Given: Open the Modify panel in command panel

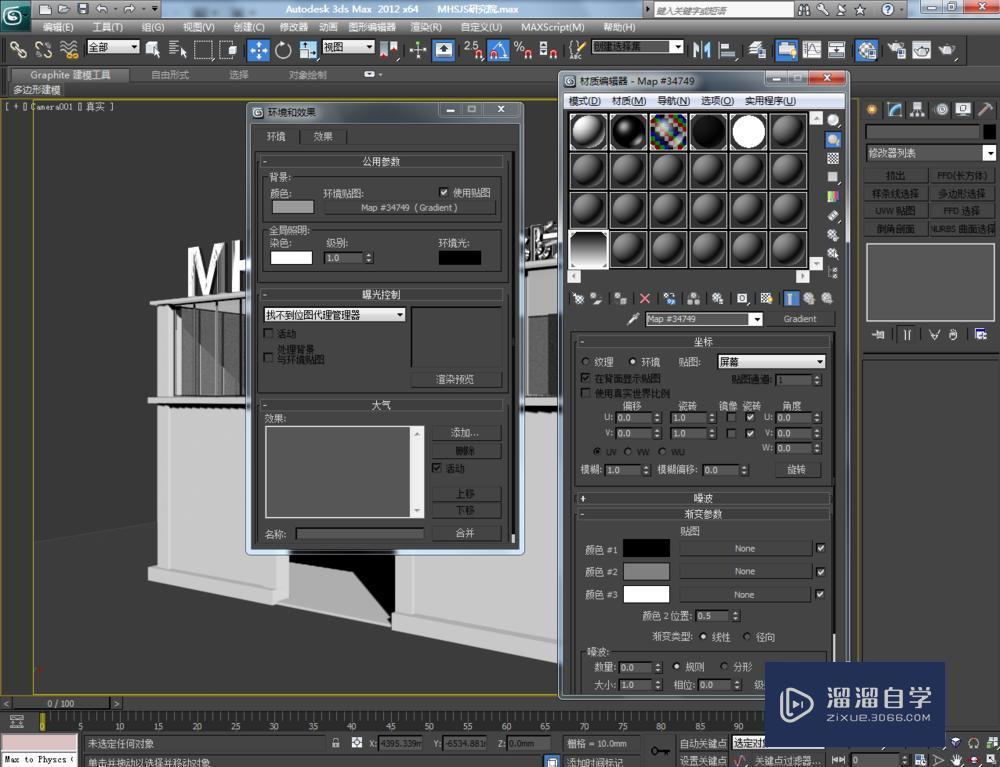Looking at the screenshot, I should coord(894,110).
